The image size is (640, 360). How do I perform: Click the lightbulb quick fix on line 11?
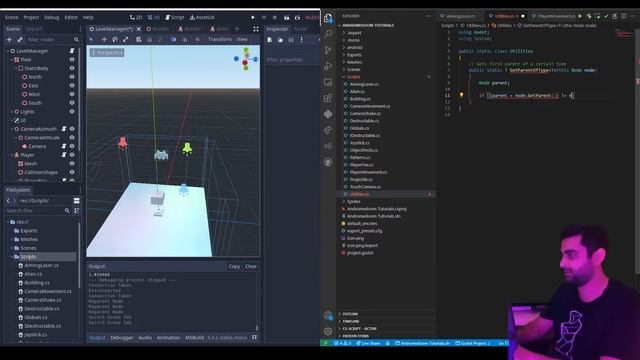(462, 95)
